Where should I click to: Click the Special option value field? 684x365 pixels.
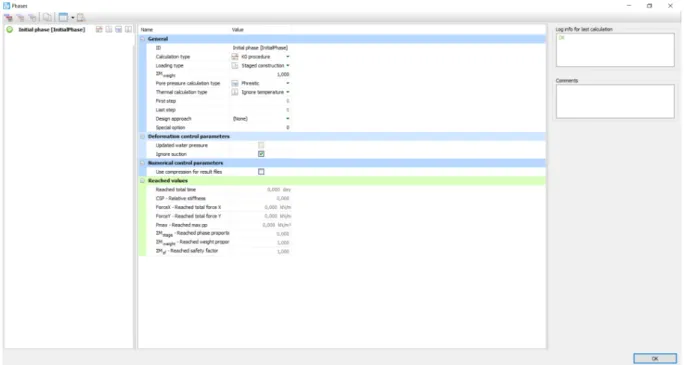(x=260, y=127)
